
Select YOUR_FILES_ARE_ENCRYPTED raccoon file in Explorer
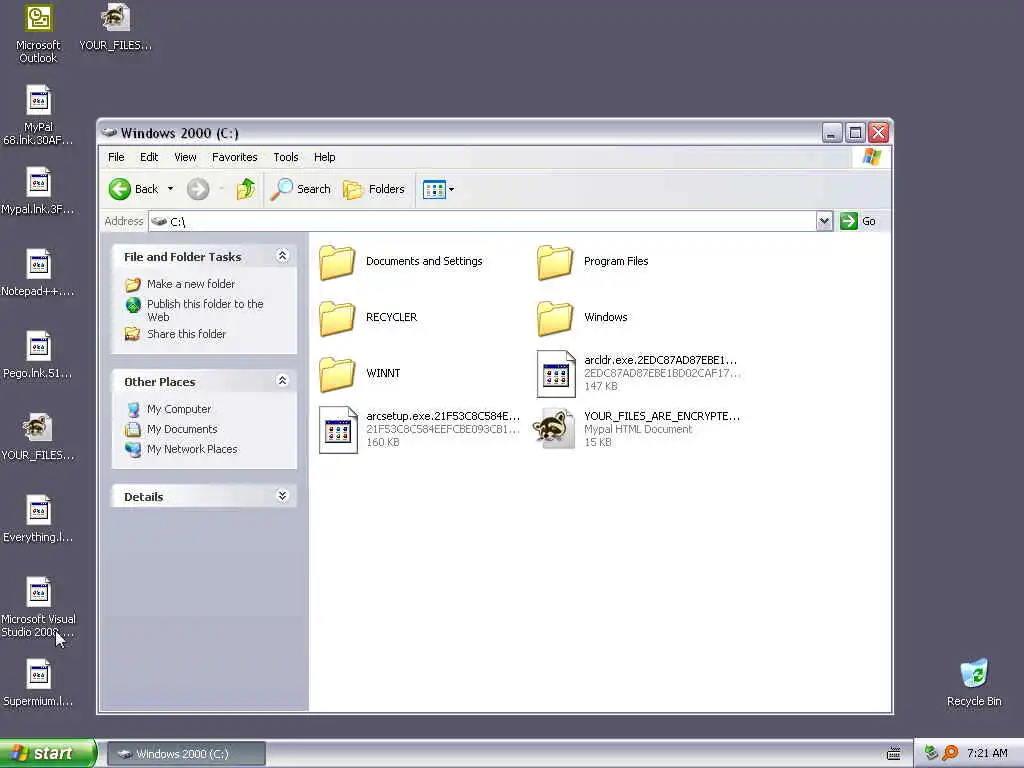(554, 429)
